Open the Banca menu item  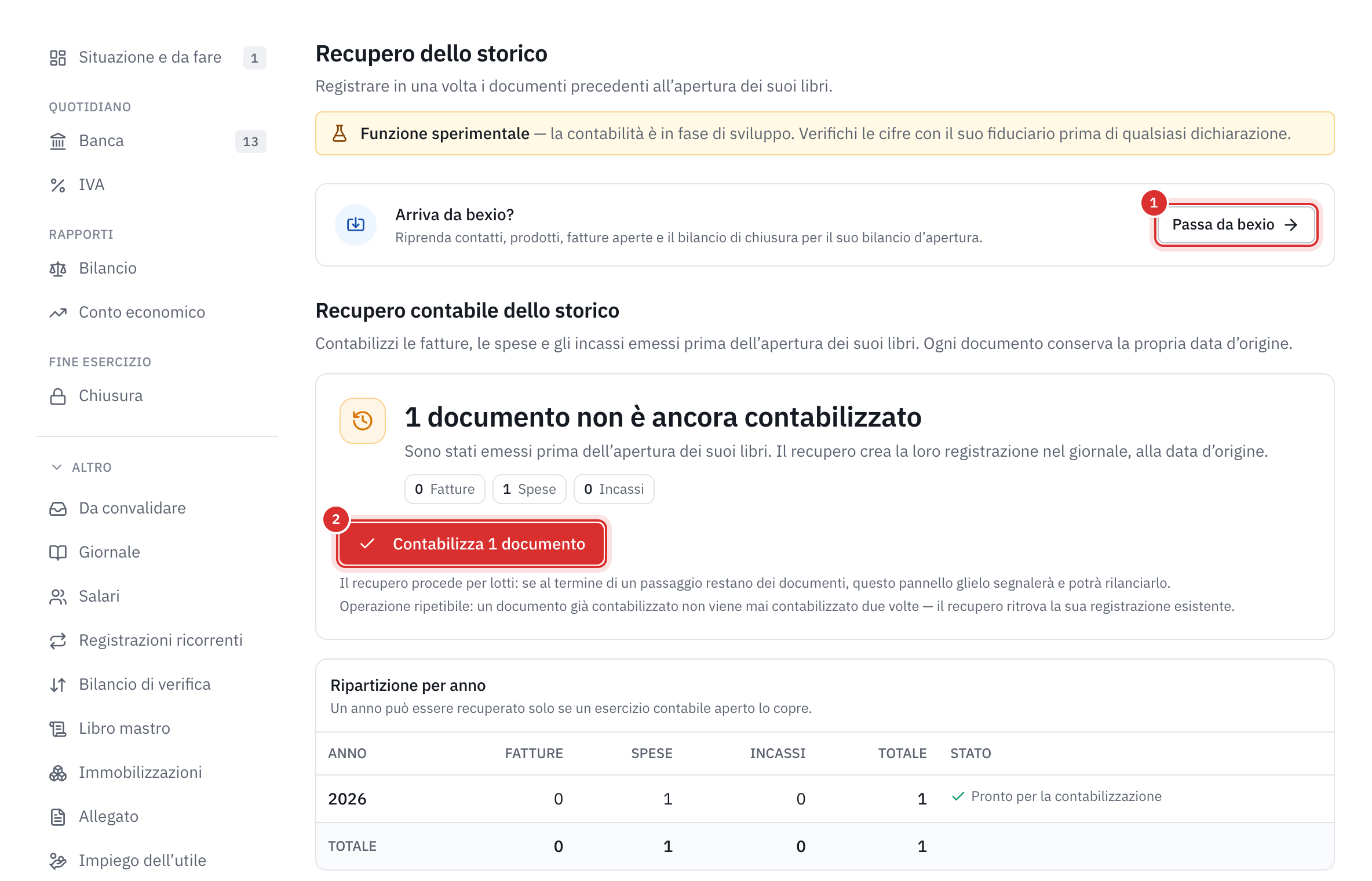[x=158, y=141]
